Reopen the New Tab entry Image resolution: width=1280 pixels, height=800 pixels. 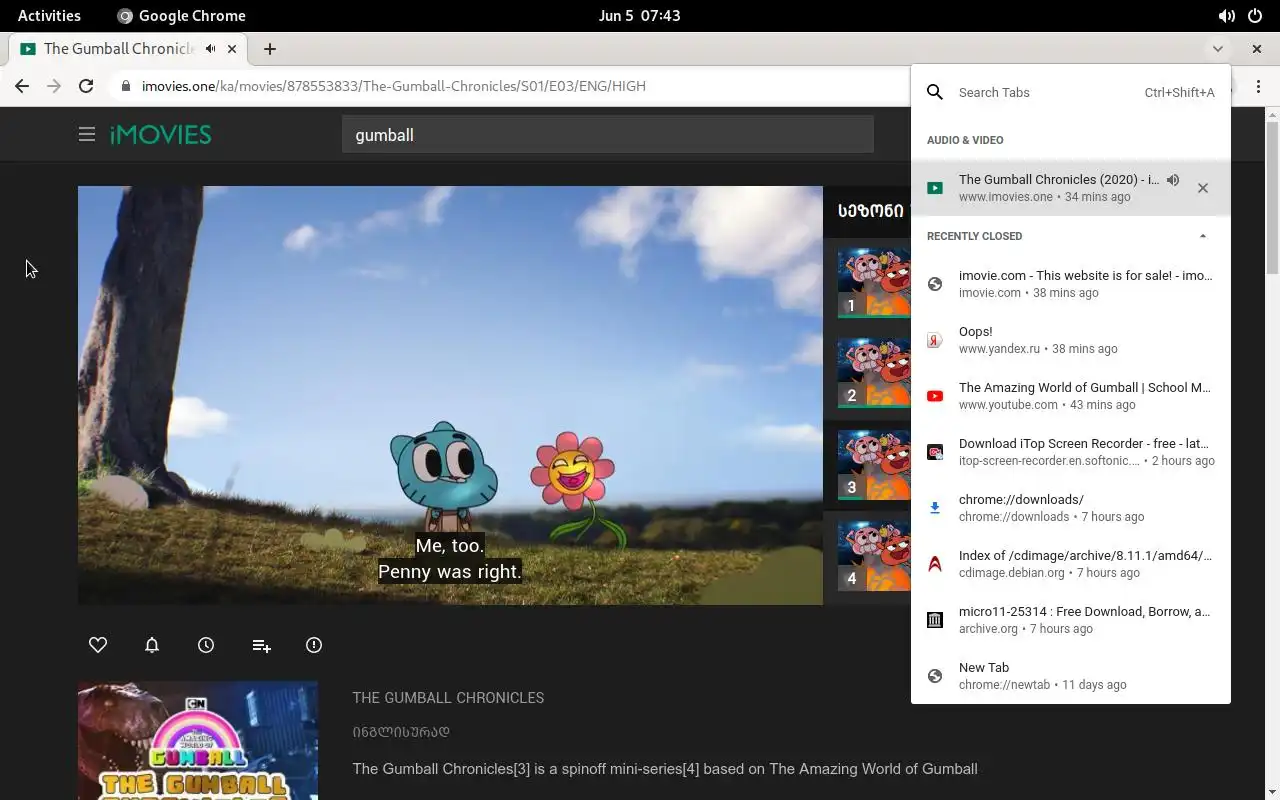[x=1071, y=675]
